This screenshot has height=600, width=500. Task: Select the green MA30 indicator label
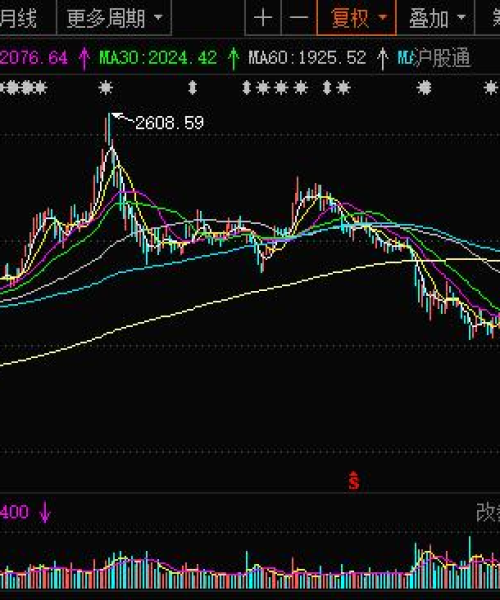[x=158, y=59]
